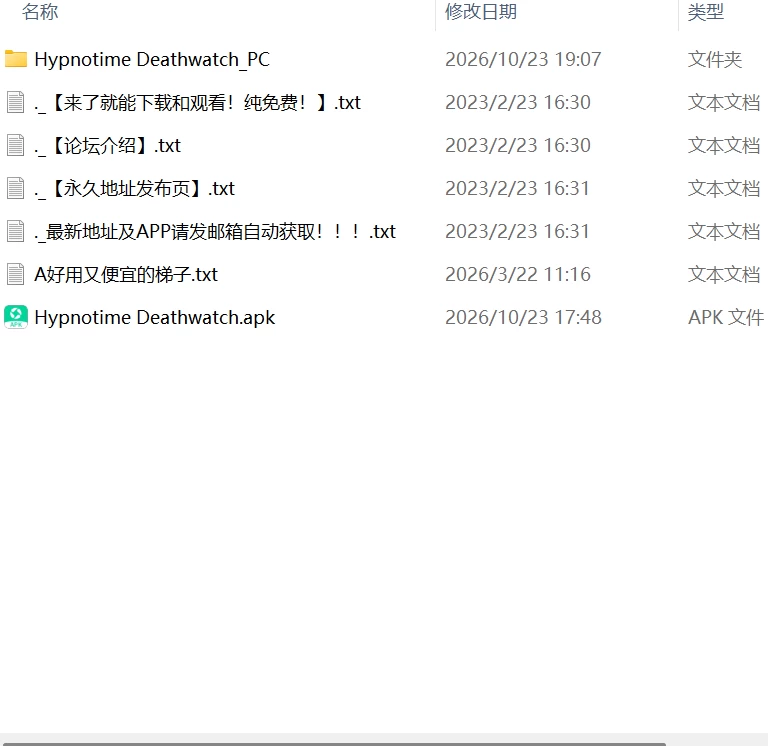Click the APK 文件 type cell

[x=726, y=318]
